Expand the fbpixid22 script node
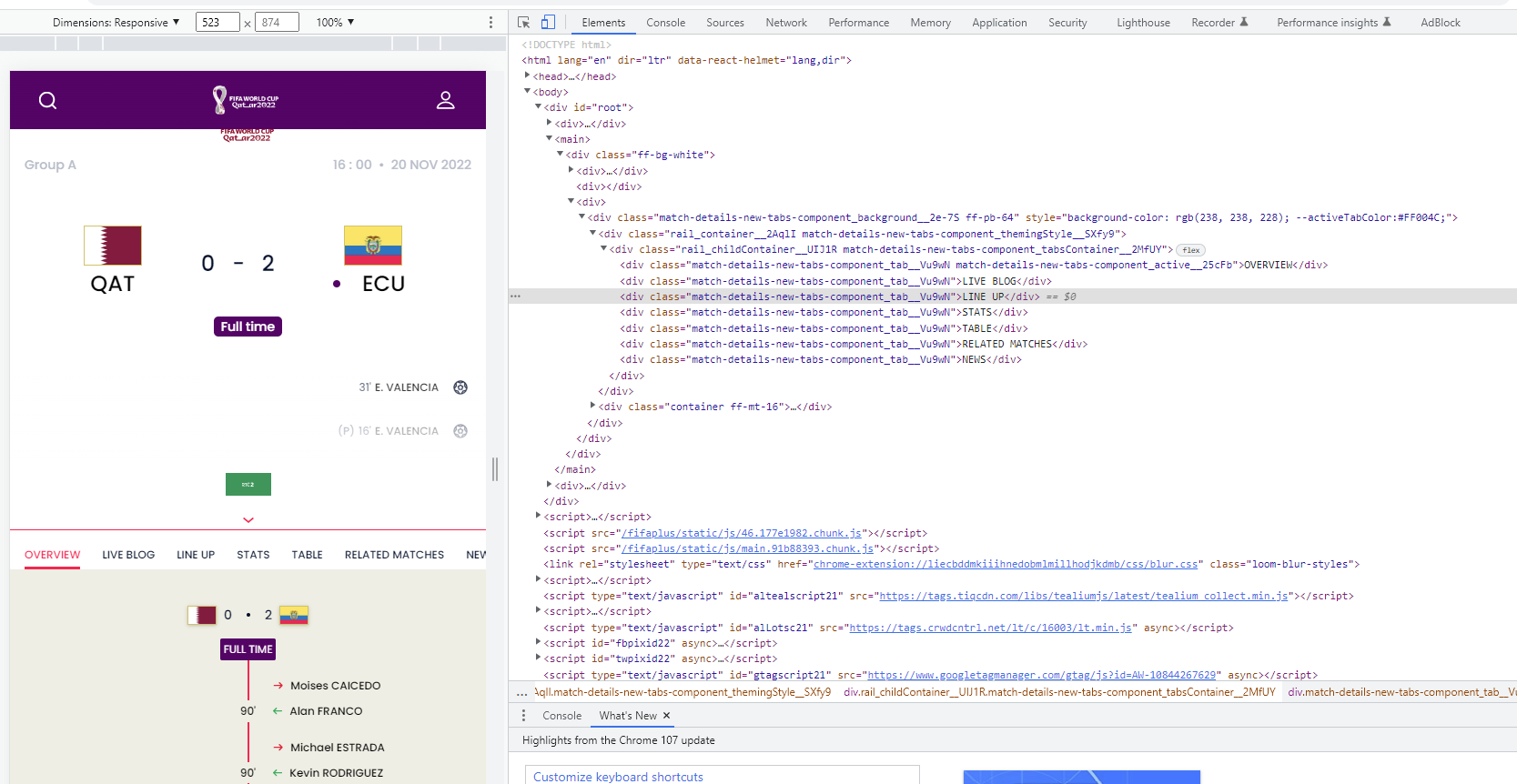Viewport: 1517px width, 784px height. click(539, 643)
